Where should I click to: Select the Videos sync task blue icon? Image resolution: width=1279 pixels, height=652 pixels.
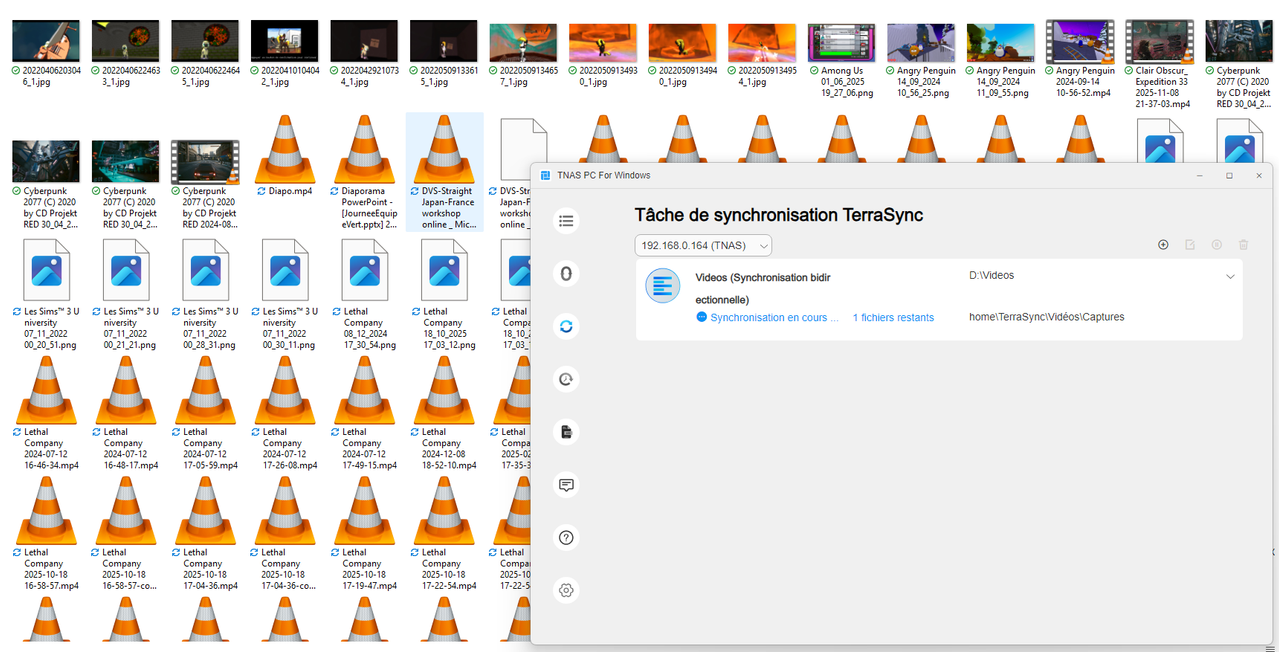663,287
